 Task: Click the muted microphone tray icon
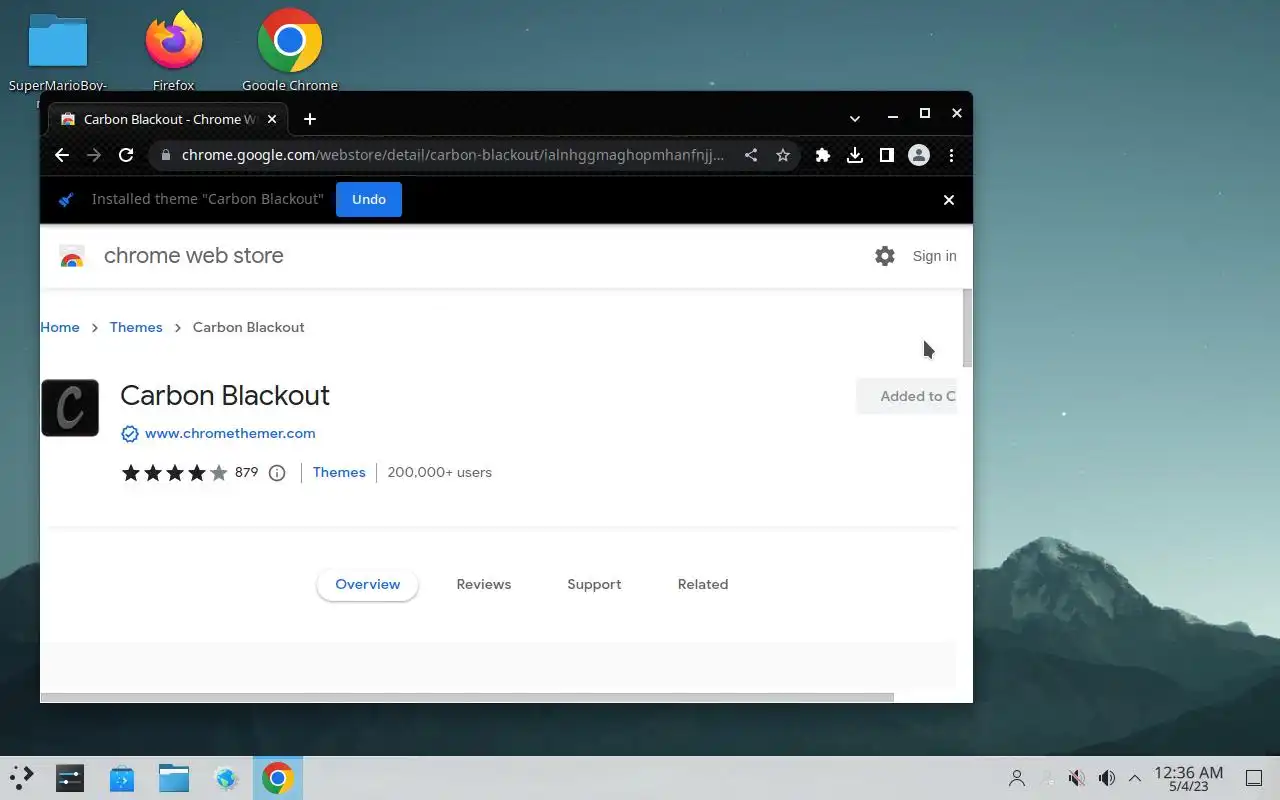coord(1077,778)
